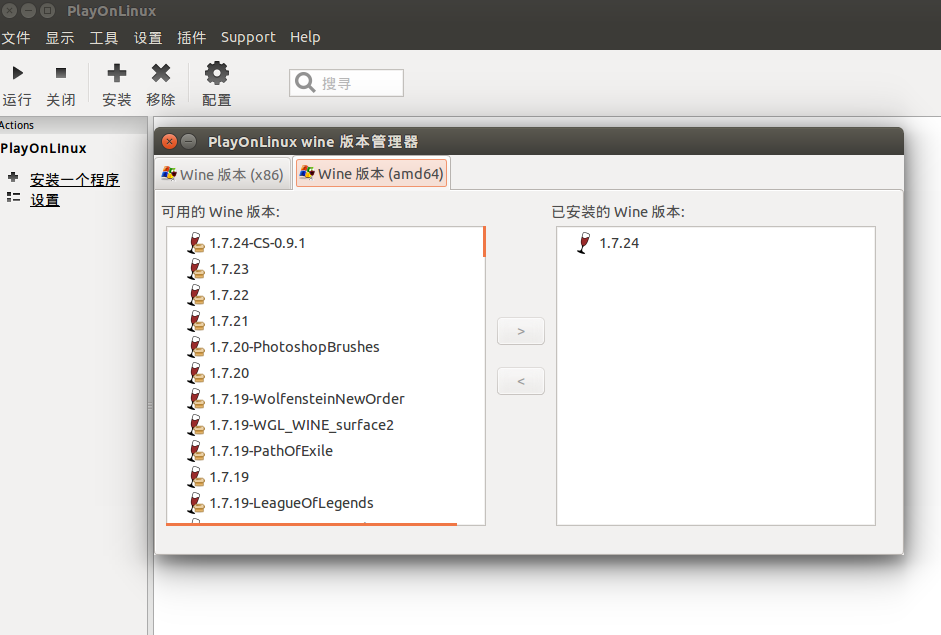Click the magnifier icon in search box
This screenshot has height=635, width=941.
(x=305, y=83)
